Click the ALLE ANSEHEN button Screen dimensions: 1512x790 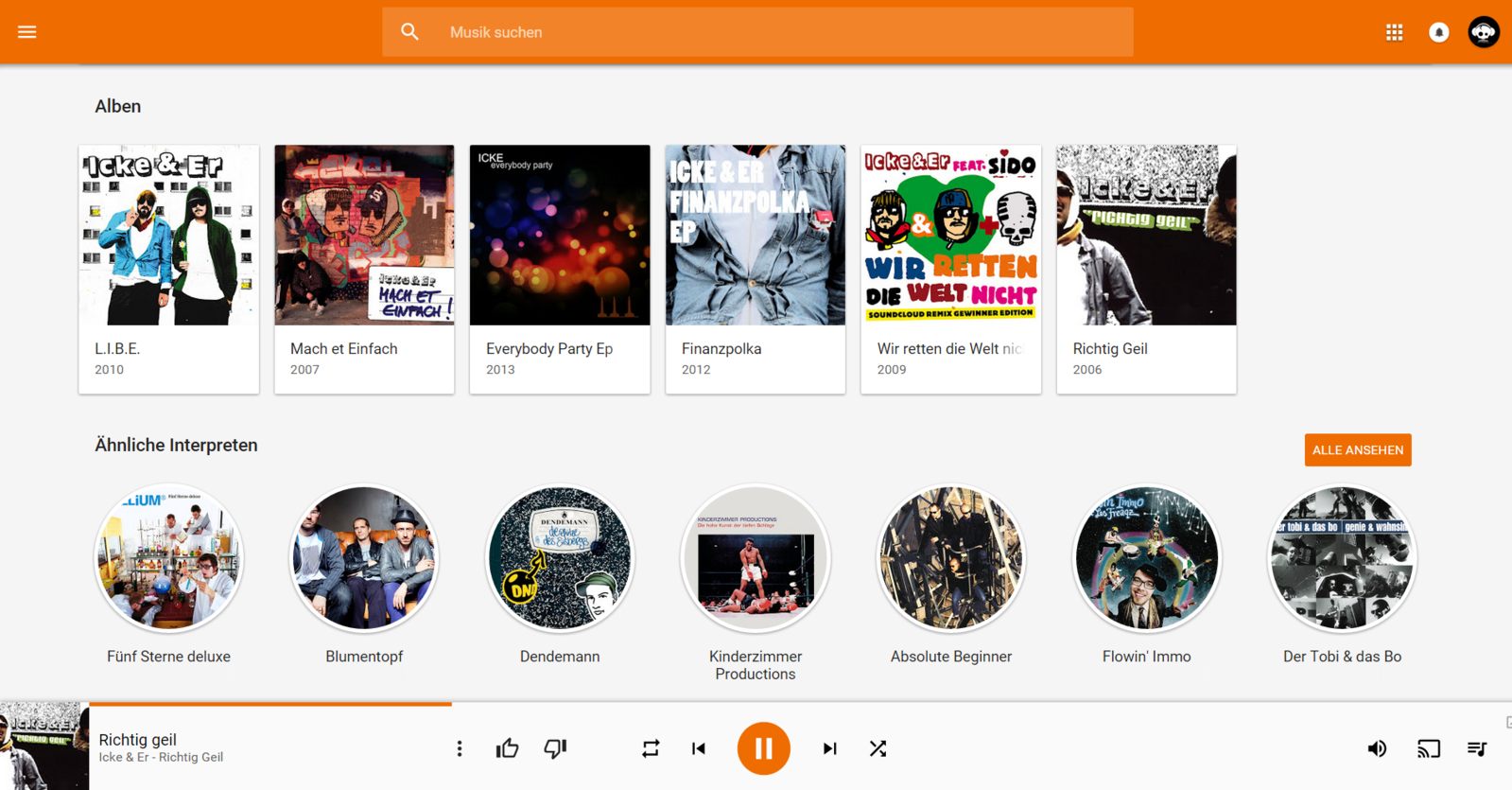[1357, 450]
